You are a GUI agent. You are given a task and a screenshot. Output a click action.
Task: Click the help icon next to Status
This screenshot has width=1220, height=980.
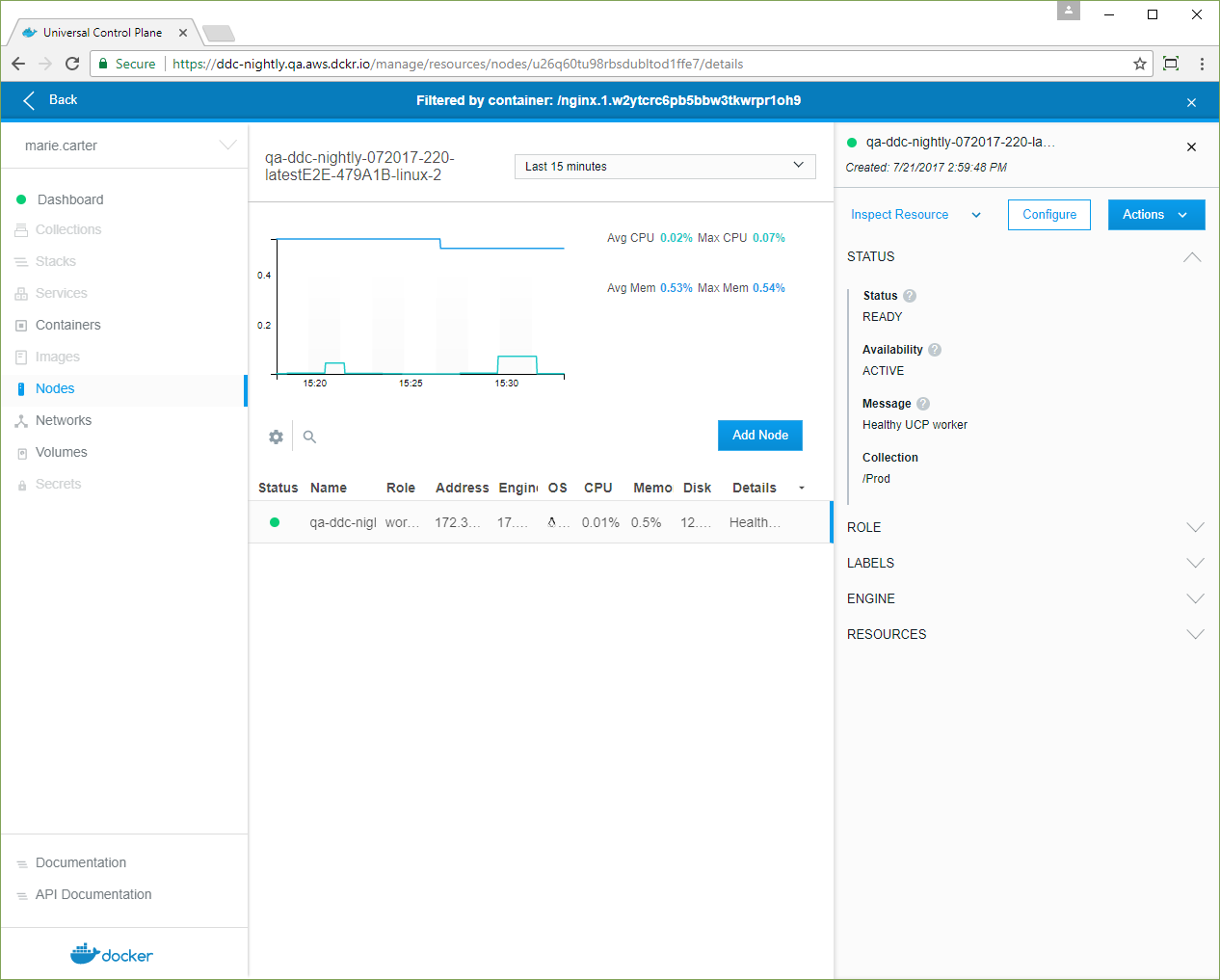click(x=910, y=296)
